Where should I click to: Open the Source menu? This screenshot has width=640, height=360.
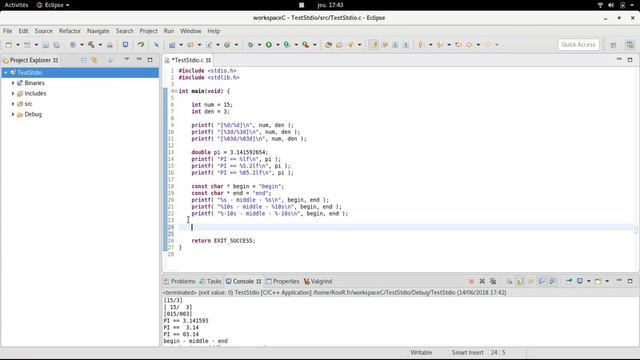coord(44,31)
